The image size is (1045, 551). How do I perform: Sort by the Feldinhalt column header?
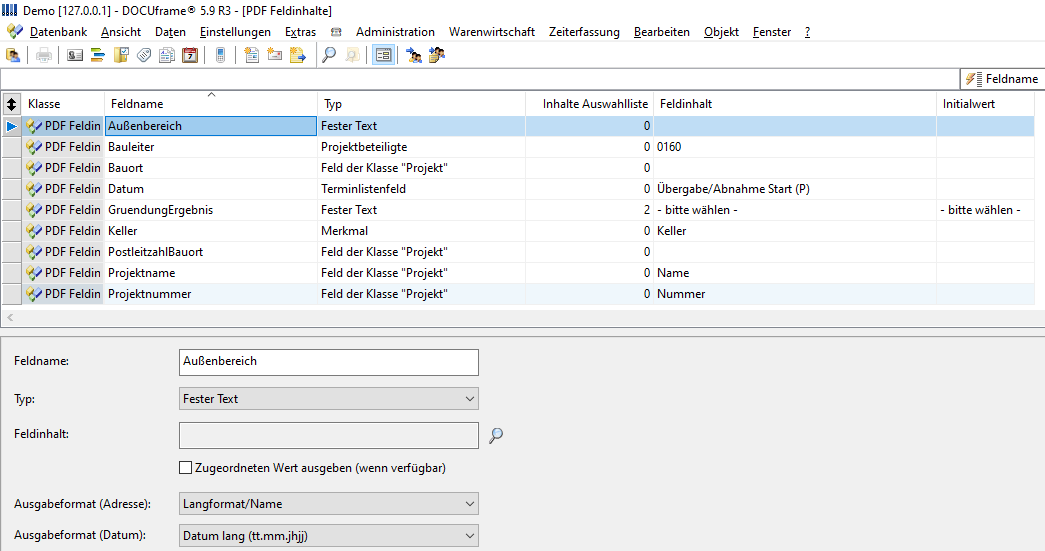coord(795,104)
